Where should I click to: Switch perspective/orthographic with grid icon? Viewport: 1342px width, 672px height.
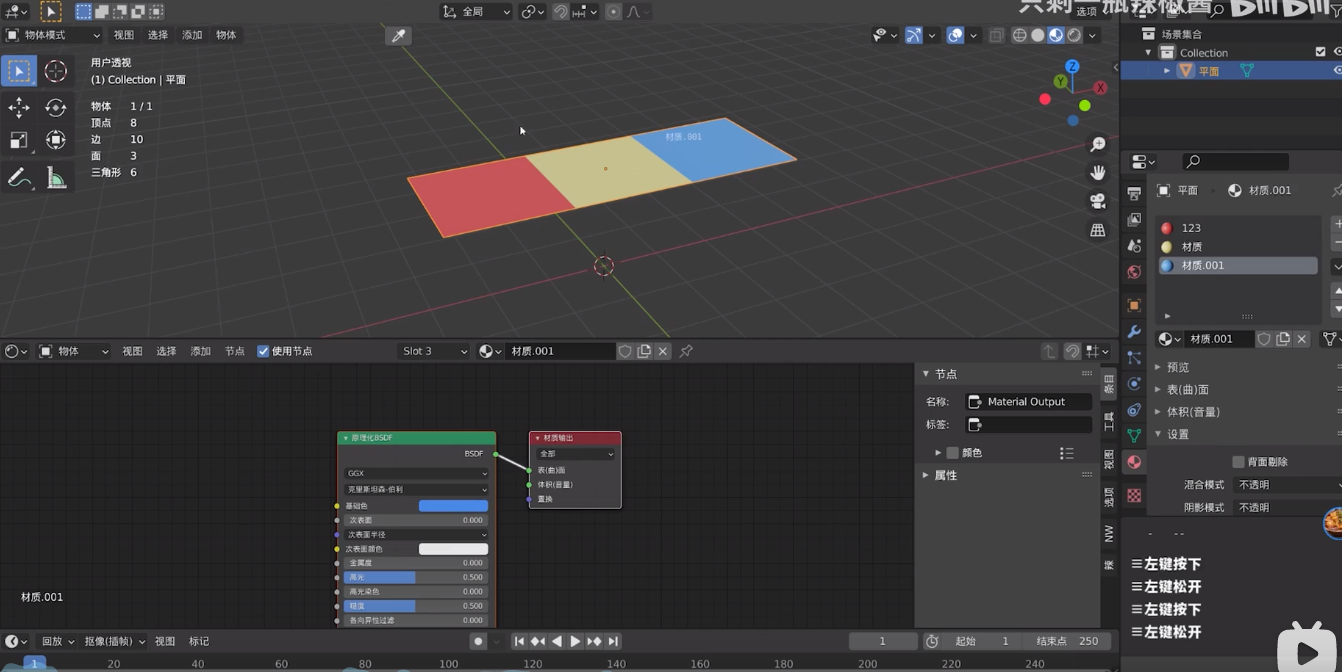[1098, 230]
